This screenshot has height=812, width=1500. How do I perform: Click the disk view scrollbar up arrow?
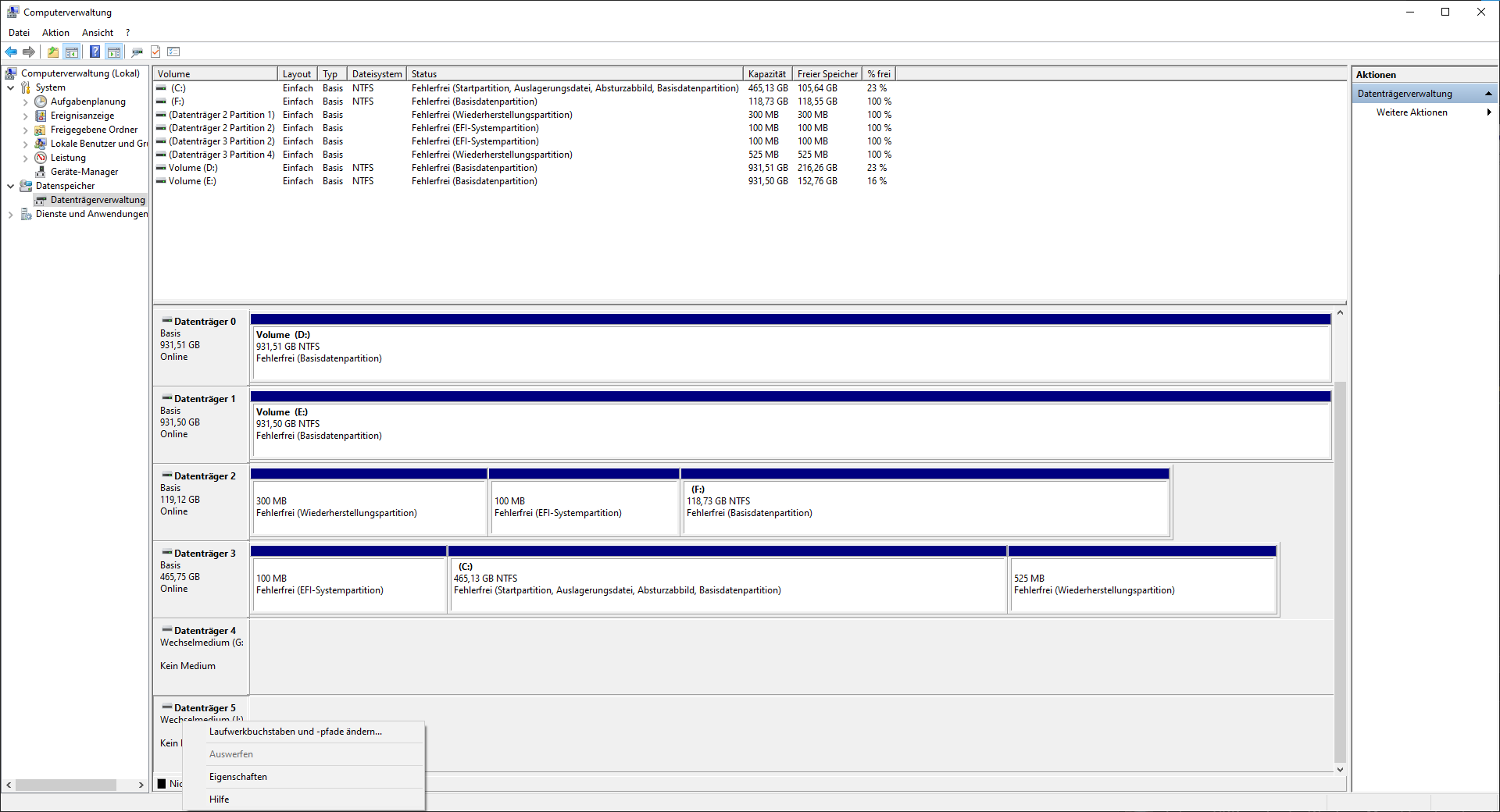(x=1340, y=313)
